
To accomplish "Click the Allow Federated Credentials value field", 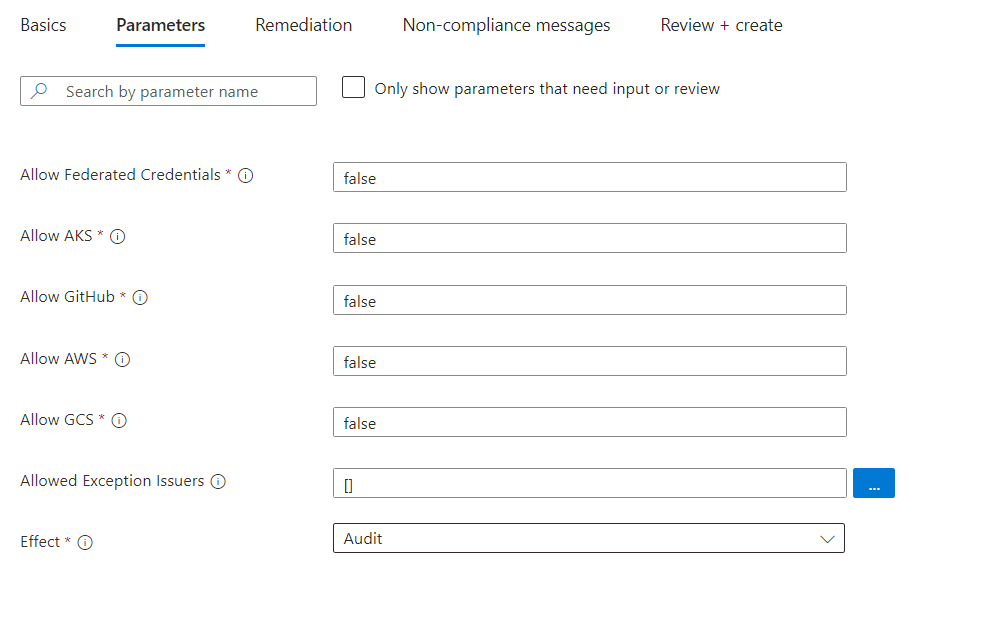I will coord(590,177).
